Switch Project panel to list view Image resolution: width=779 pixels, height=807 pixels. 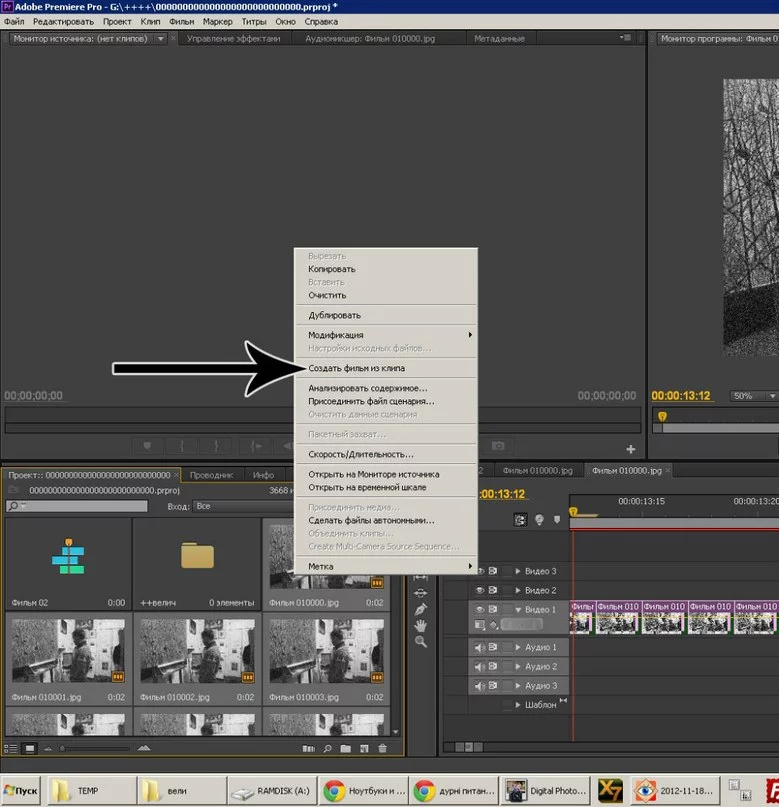click(12, 748)
